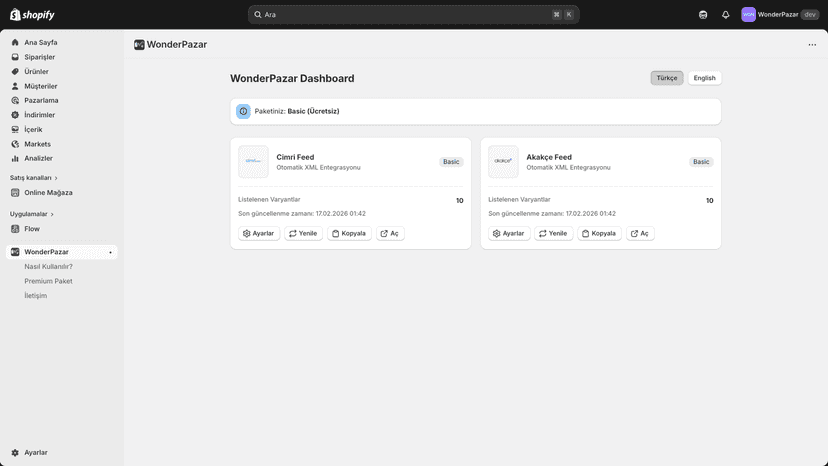This screenshot has height=466, width=828.
Task: Open Online Mağaza store icon
Action: pyautogui.click(x=15, y=193)
